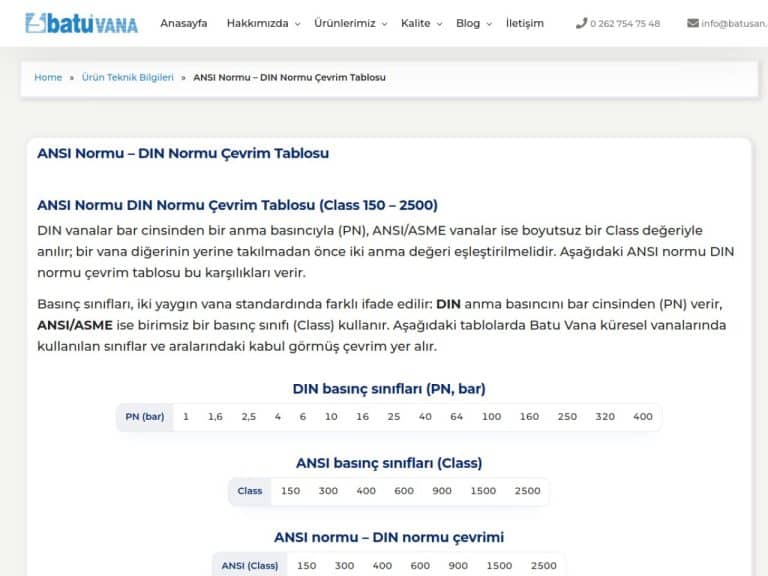Image resolution: width=768 pixels, height=576 pixels.
Task: Click the phone icon in header
Action: tap(581, 23)
